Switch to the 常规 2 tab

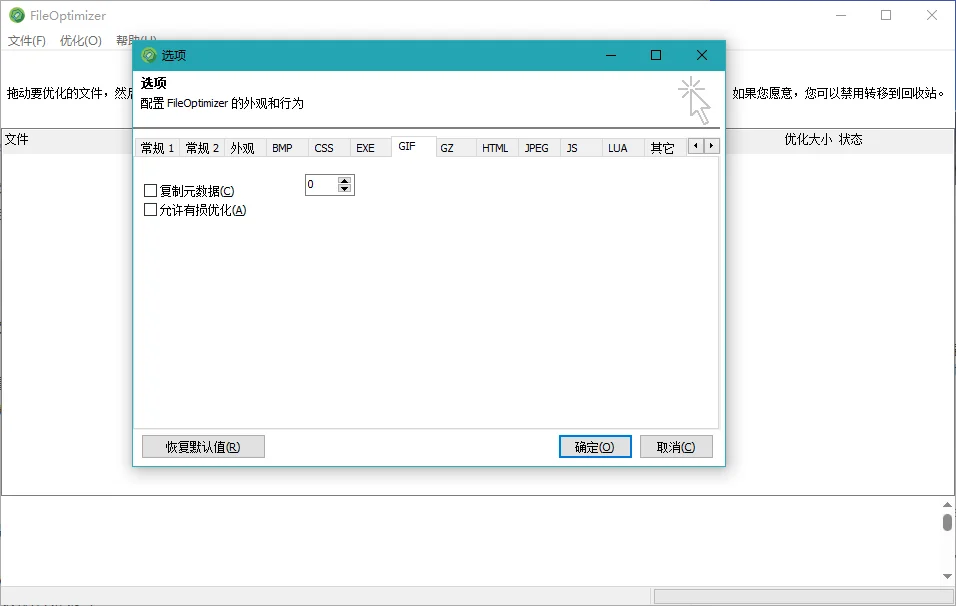[x=202, y=148]
